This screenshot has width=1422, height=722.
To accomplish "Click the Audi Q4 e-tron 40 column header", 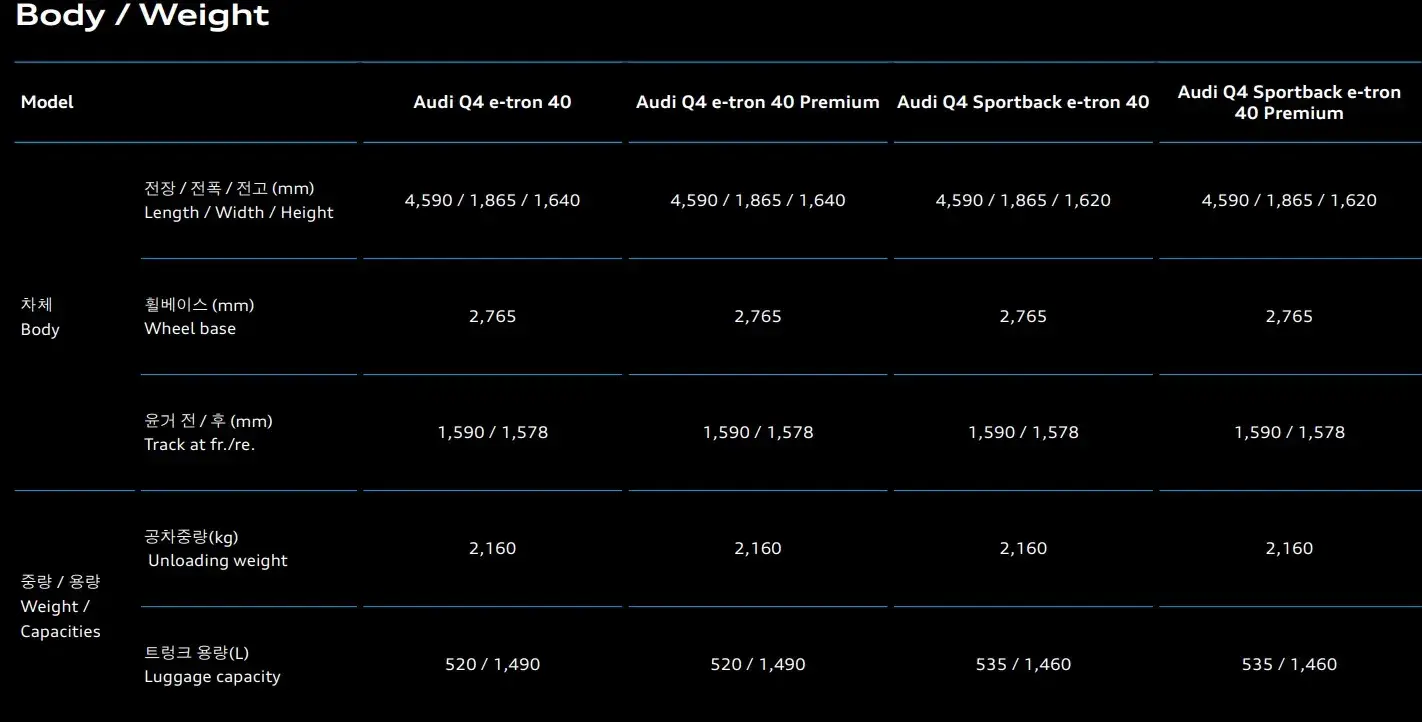I will click(x=492, y=102).
